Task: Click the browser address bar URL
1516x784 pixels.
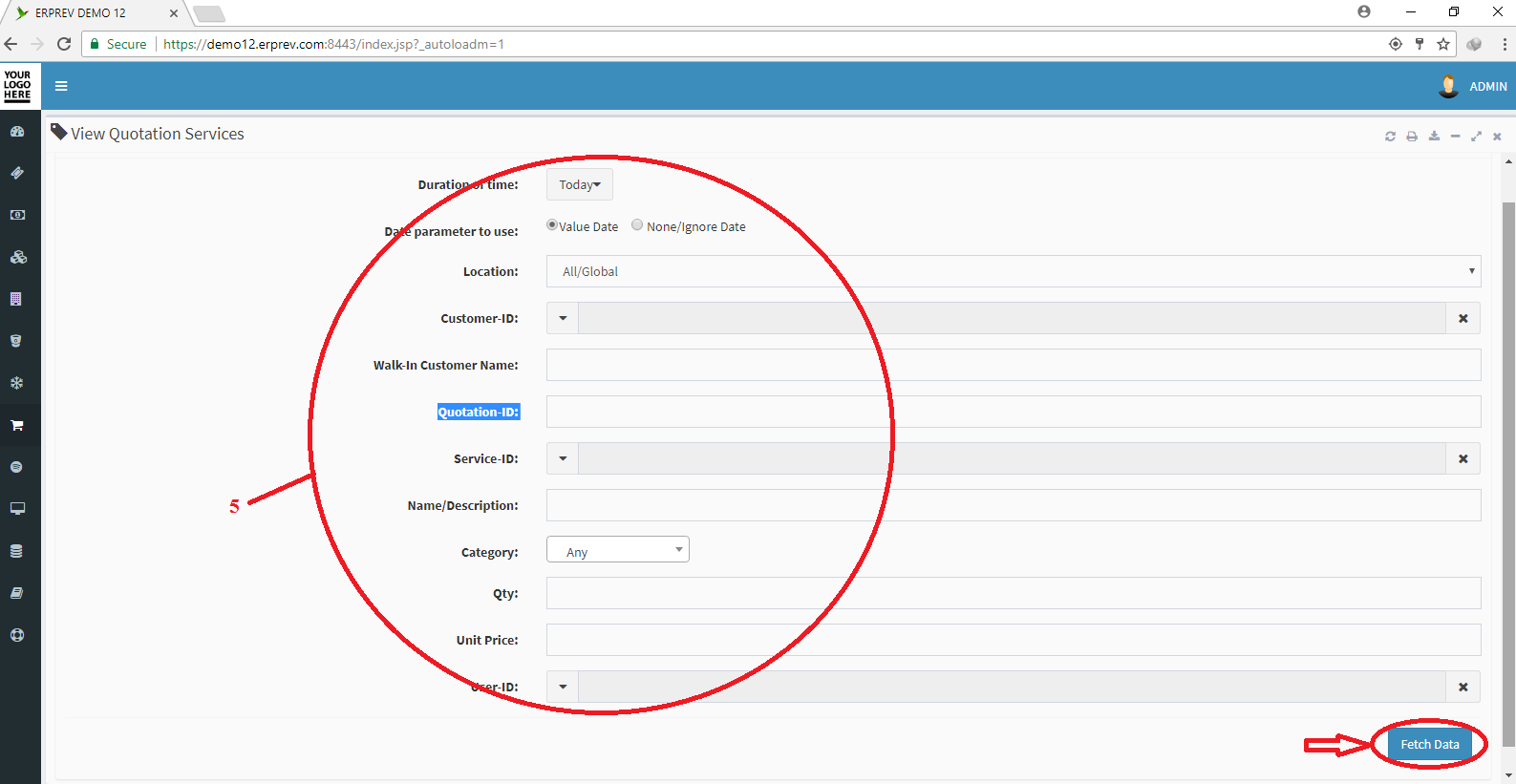Action: (333, 44)
